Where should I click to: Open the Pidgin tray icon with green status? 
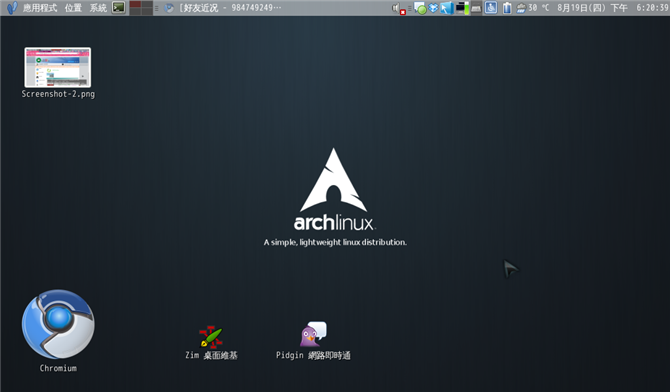click(x=420, y=8)
